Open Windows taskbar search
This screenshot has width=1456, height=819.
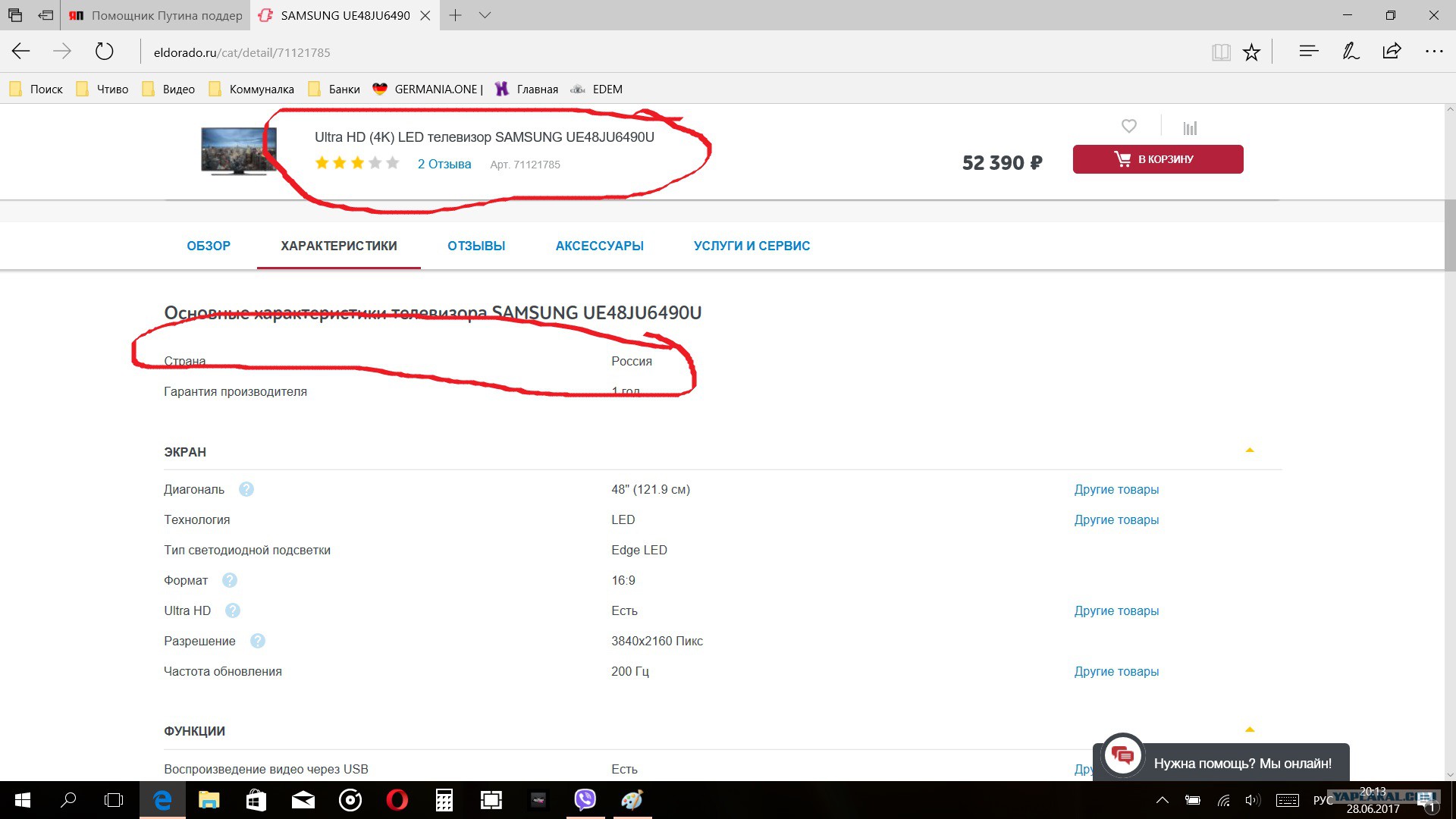click(68, 800)
